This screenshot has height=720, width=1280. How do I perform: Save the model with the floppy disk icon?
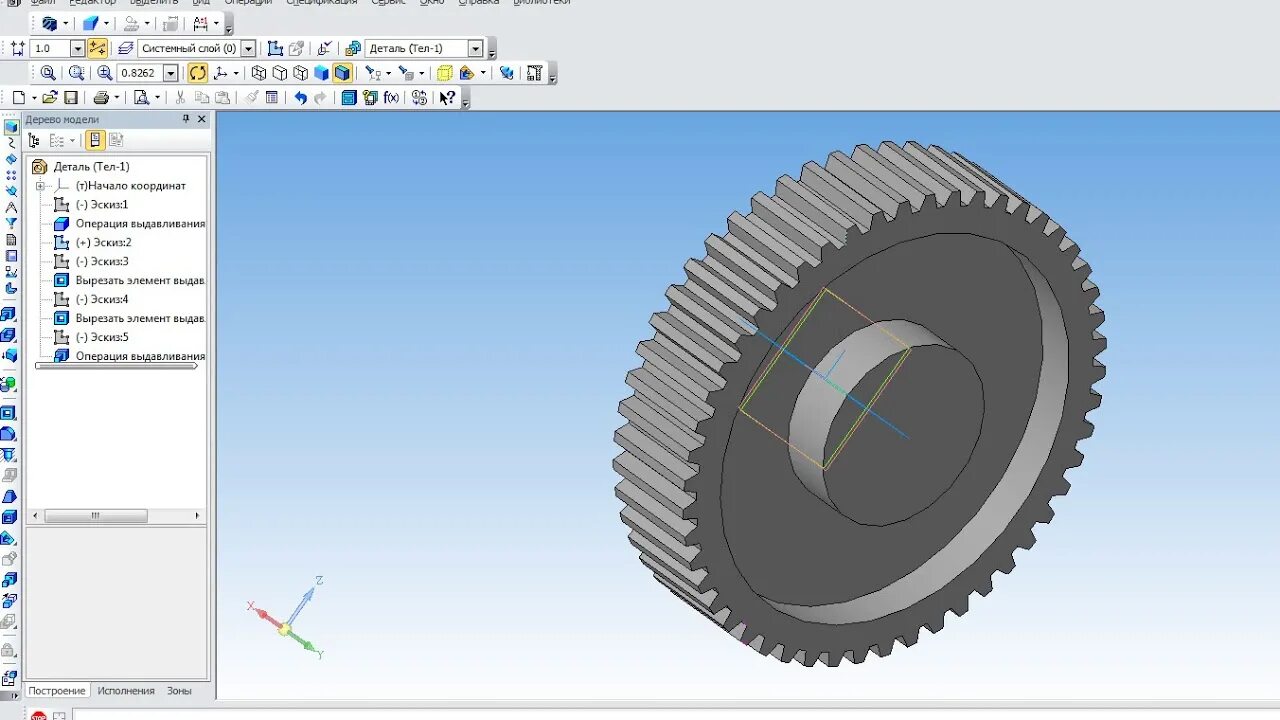coord(71,97)
